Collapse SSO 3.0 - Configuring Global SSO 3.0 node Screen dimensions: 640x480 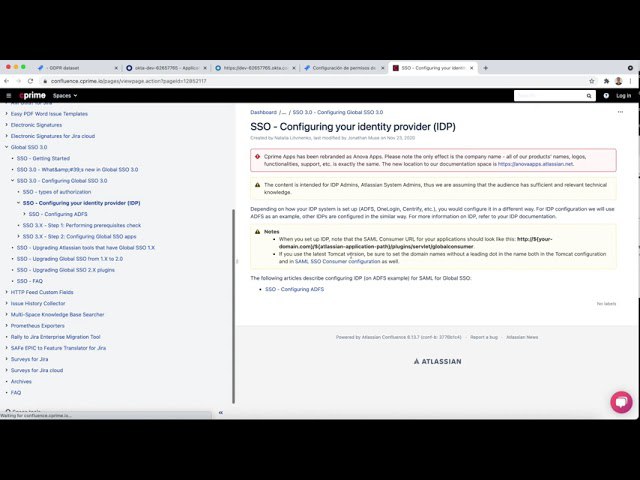tap(13, 180)
